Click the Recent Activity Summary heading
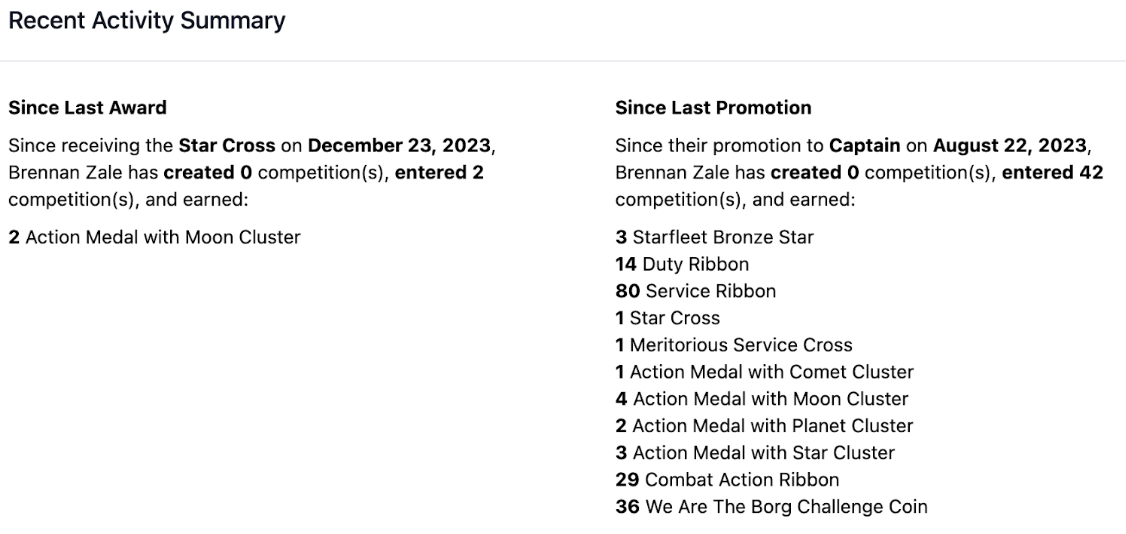 (x=146, y=20)
